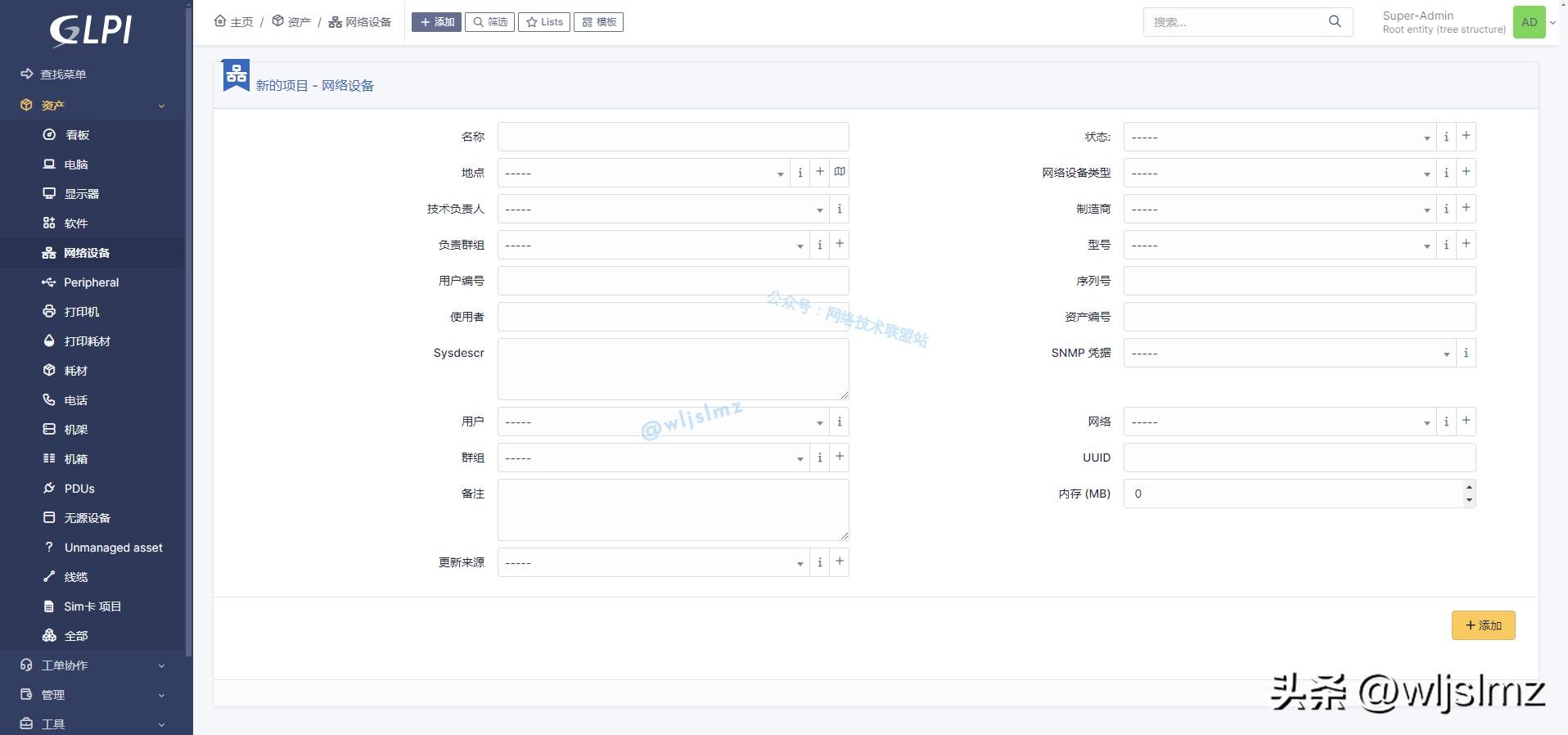Click the info icon beside 更新来源 dropdown
This screenshot has width=1568, height=735.
pyautogui.click(x=819, y=562)
